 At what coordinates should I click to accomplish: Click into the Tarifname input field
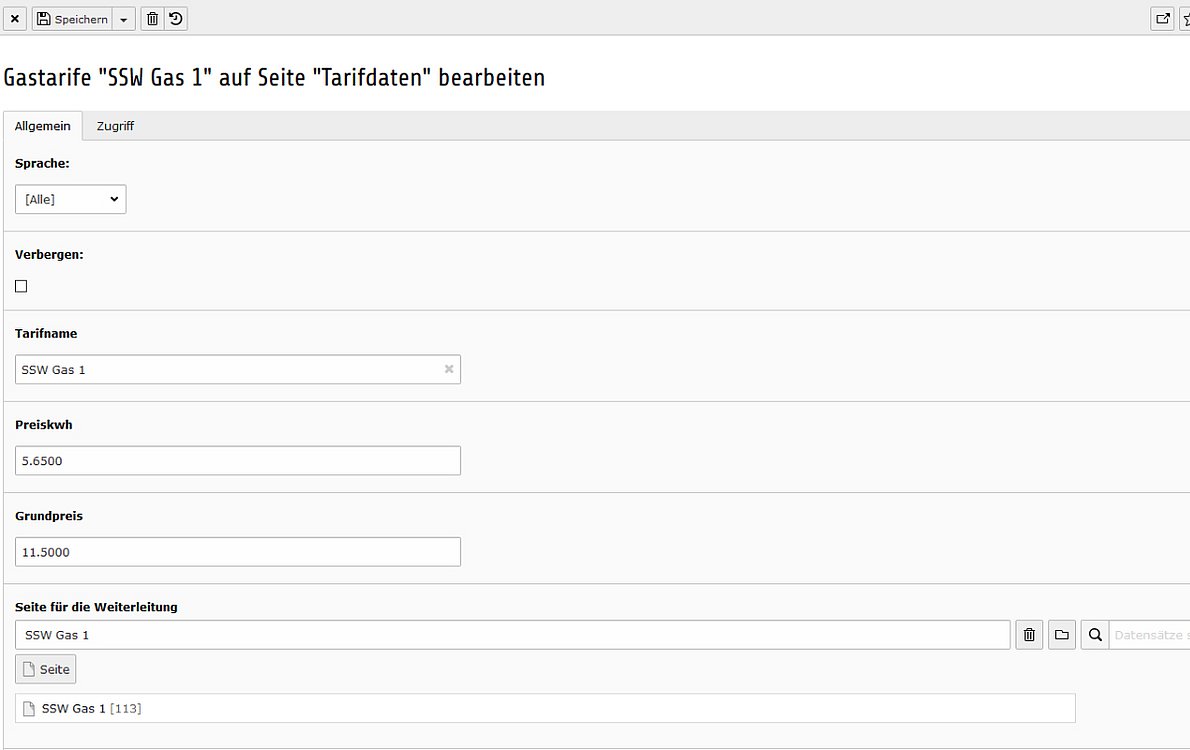tap(238, 370)
